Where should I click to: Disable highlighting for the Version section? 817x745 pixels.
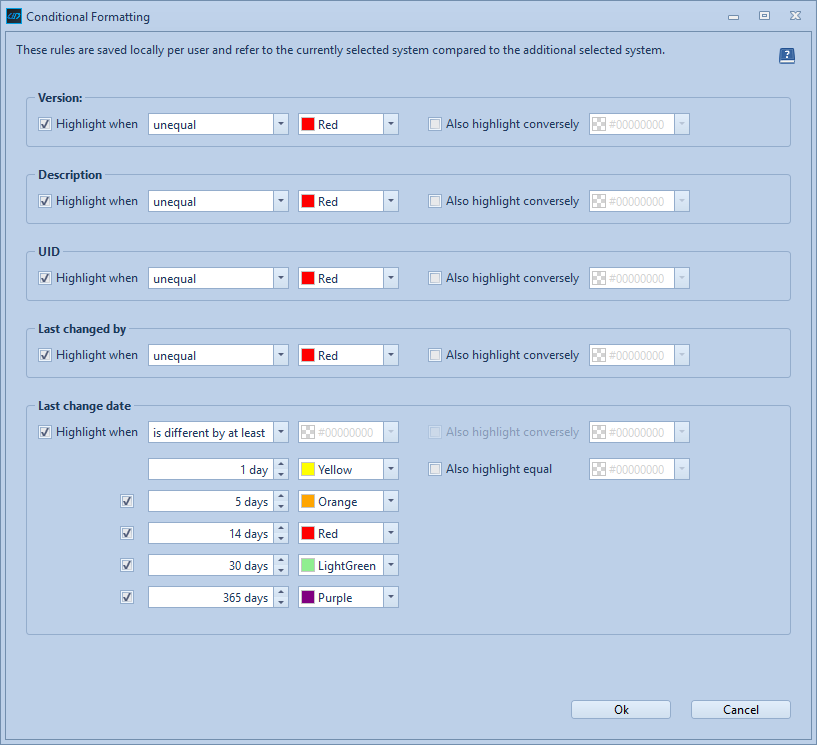tap(45, 124)
